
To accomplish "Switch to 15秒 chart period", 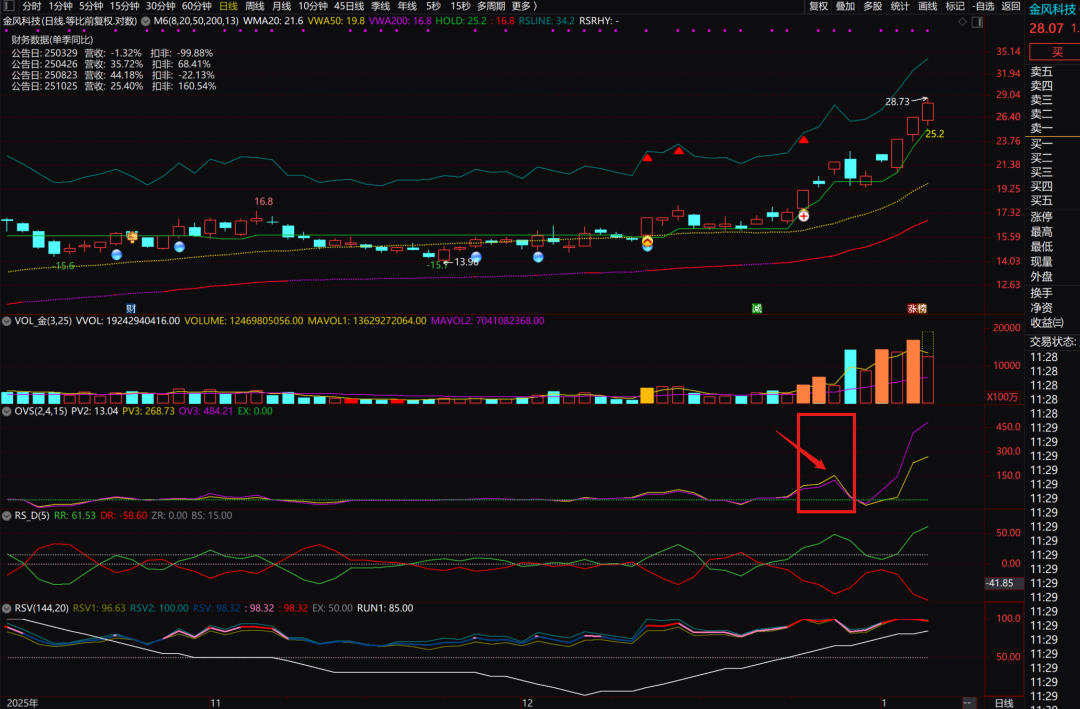I will 460,6.
